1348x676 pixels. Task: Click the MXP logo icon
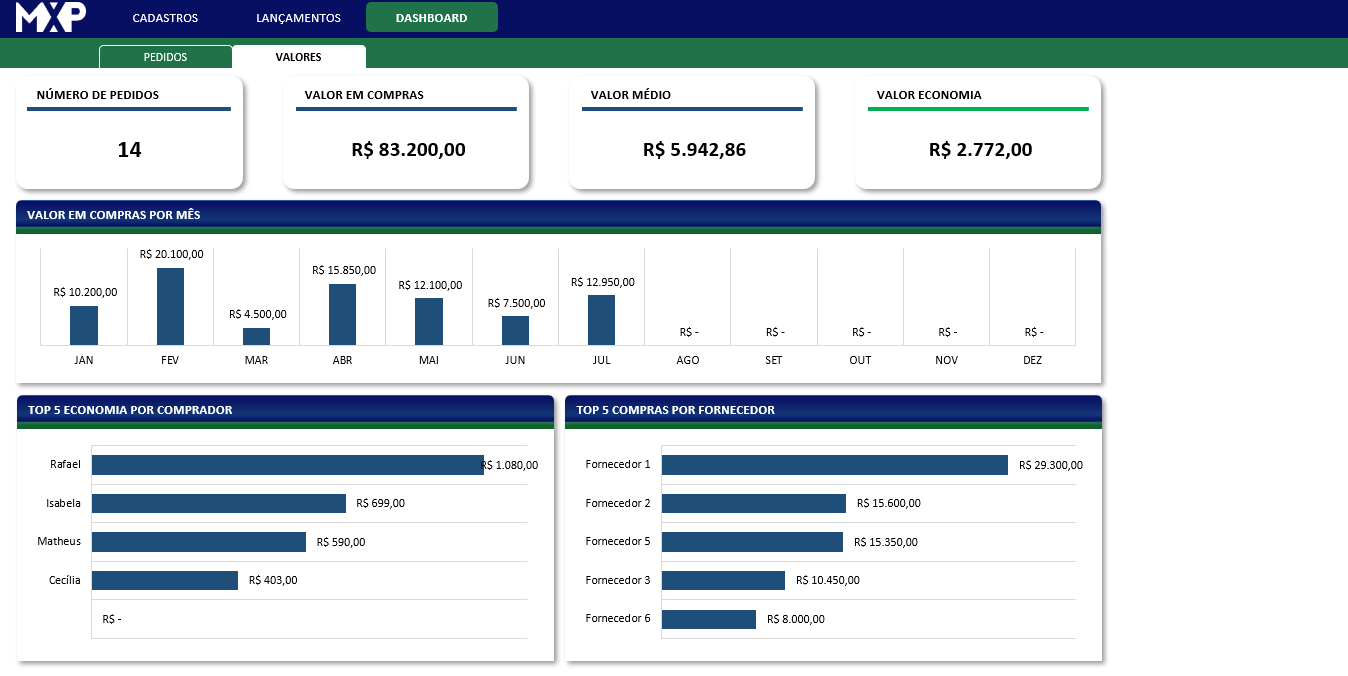coord(51,17)
